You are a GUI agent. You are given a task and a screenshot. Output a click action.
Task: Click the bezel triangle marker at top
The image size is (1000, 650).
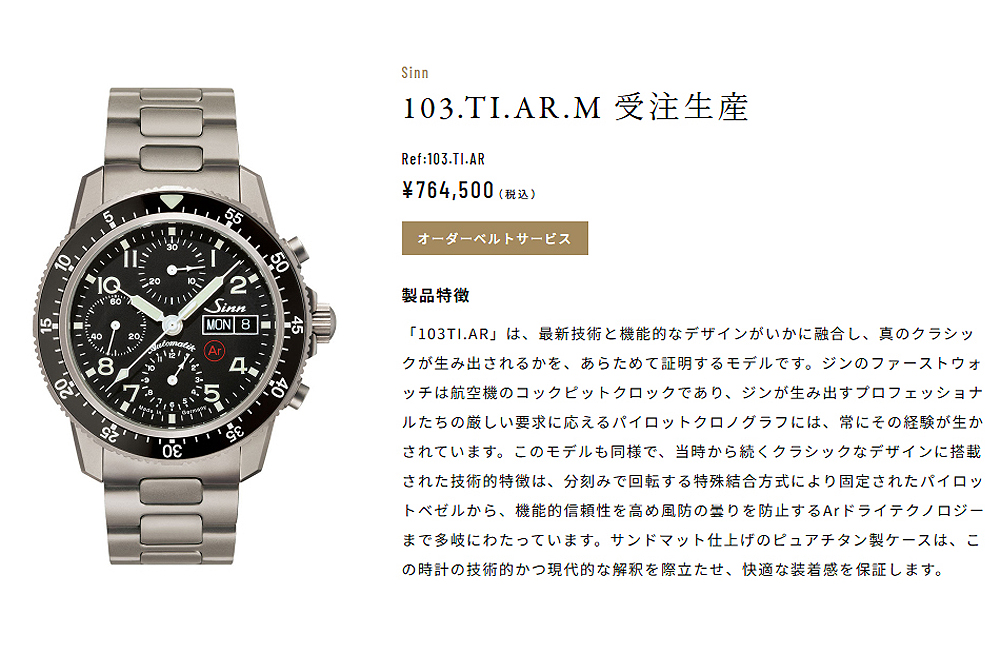tap(171, 202)
